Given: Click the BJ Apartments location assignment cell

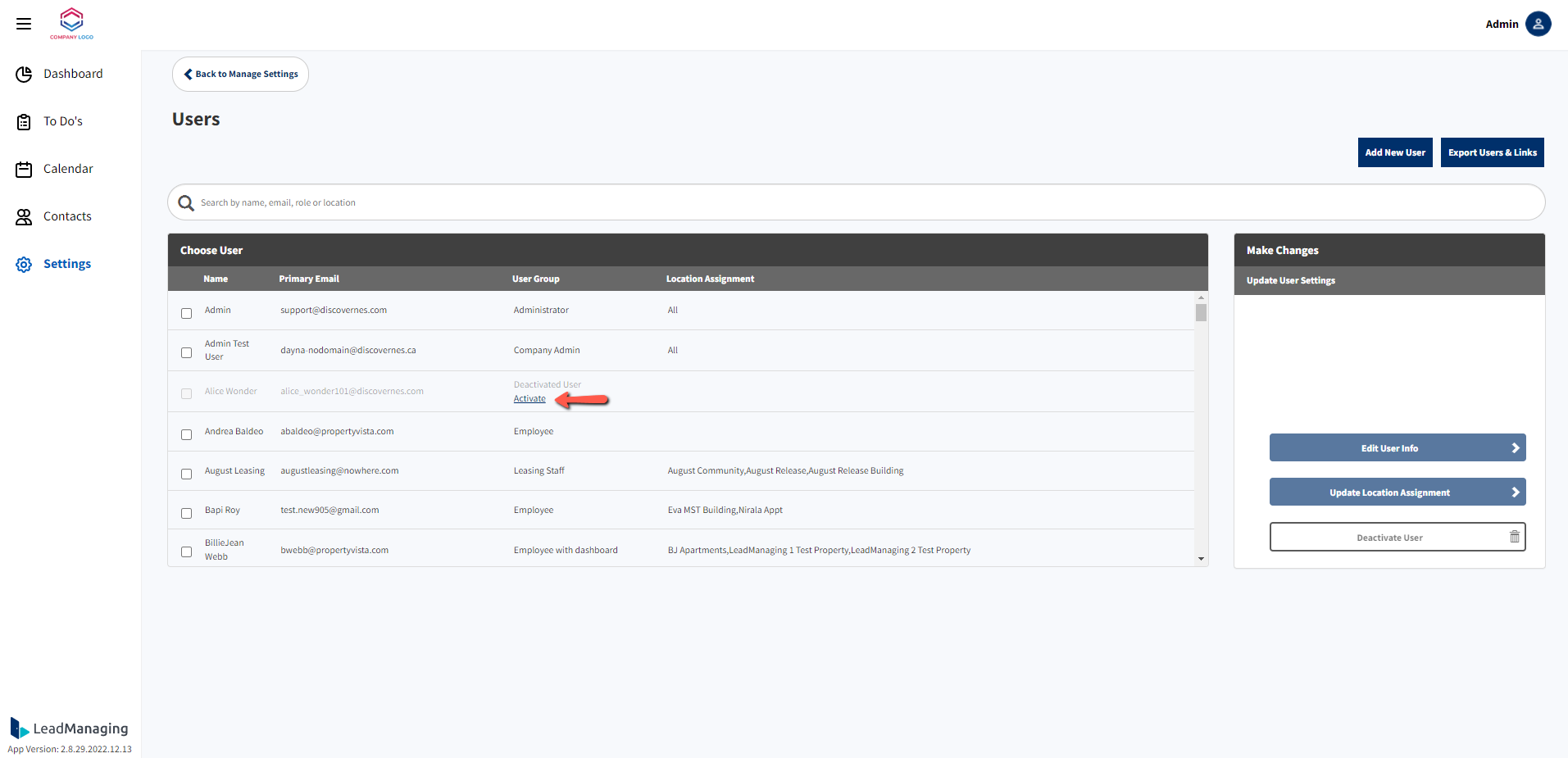Looking at the screenshot, I should [819, 550].
